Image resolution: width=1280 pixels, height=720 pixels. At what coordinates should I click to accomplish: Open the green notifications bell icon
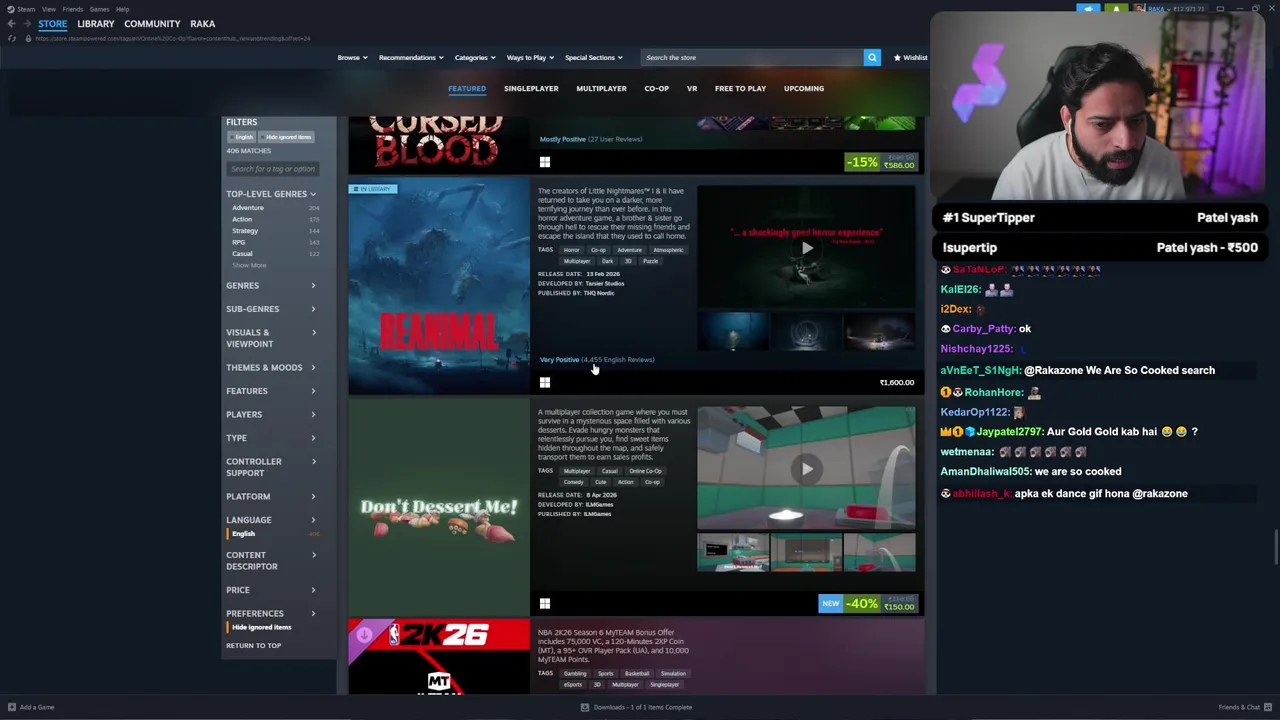tap(1116, 9)
